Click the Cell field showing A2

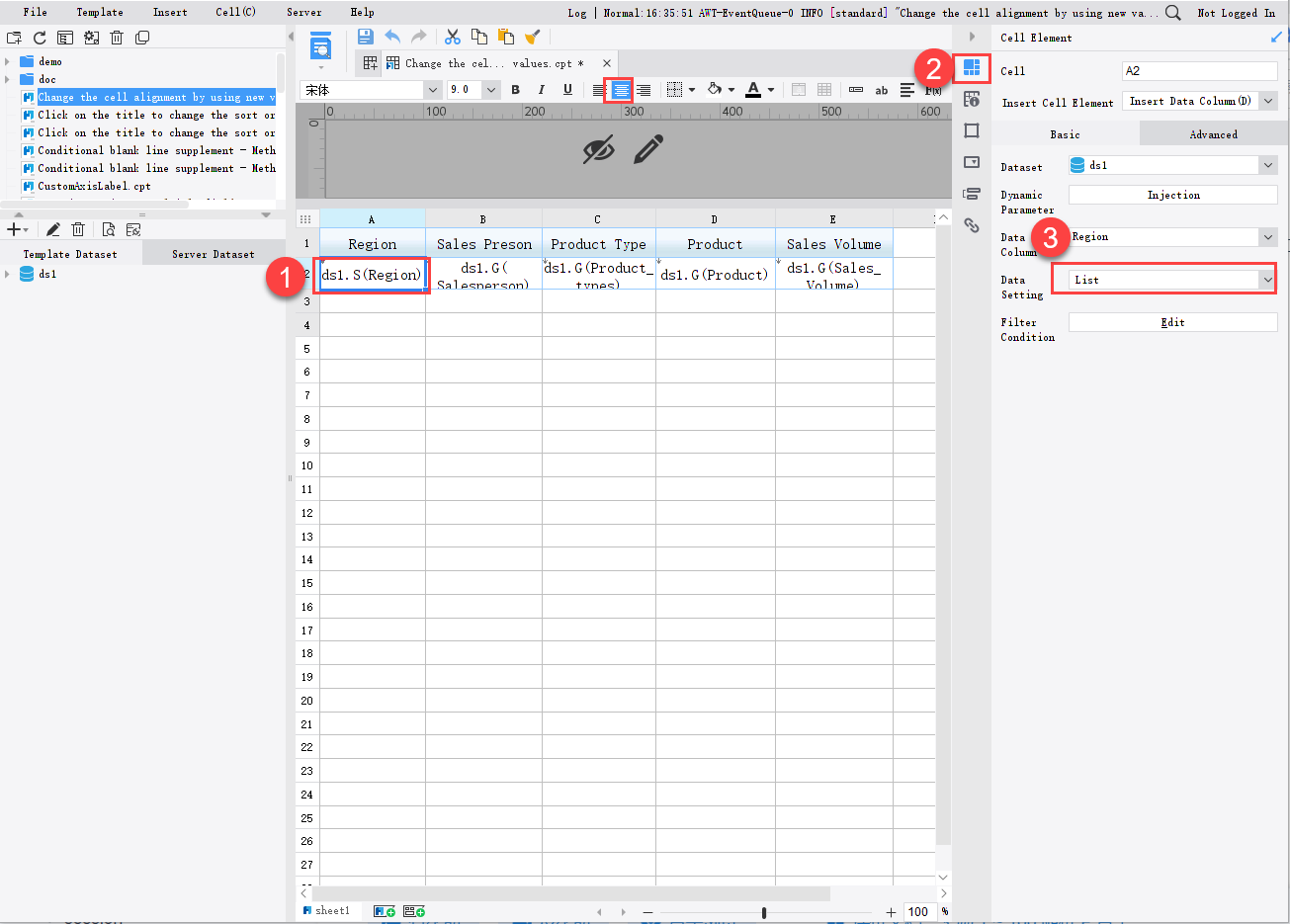pyautogui.click(x=1199, y=70)
